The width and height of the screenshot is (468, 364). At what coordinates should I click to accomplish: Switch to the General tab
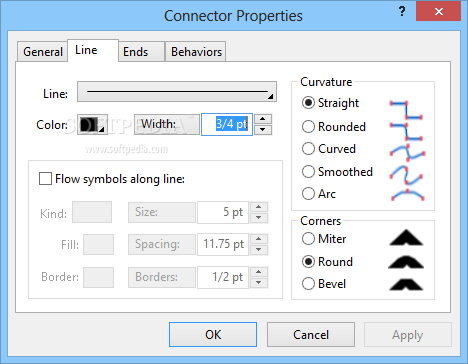(43, 52)
